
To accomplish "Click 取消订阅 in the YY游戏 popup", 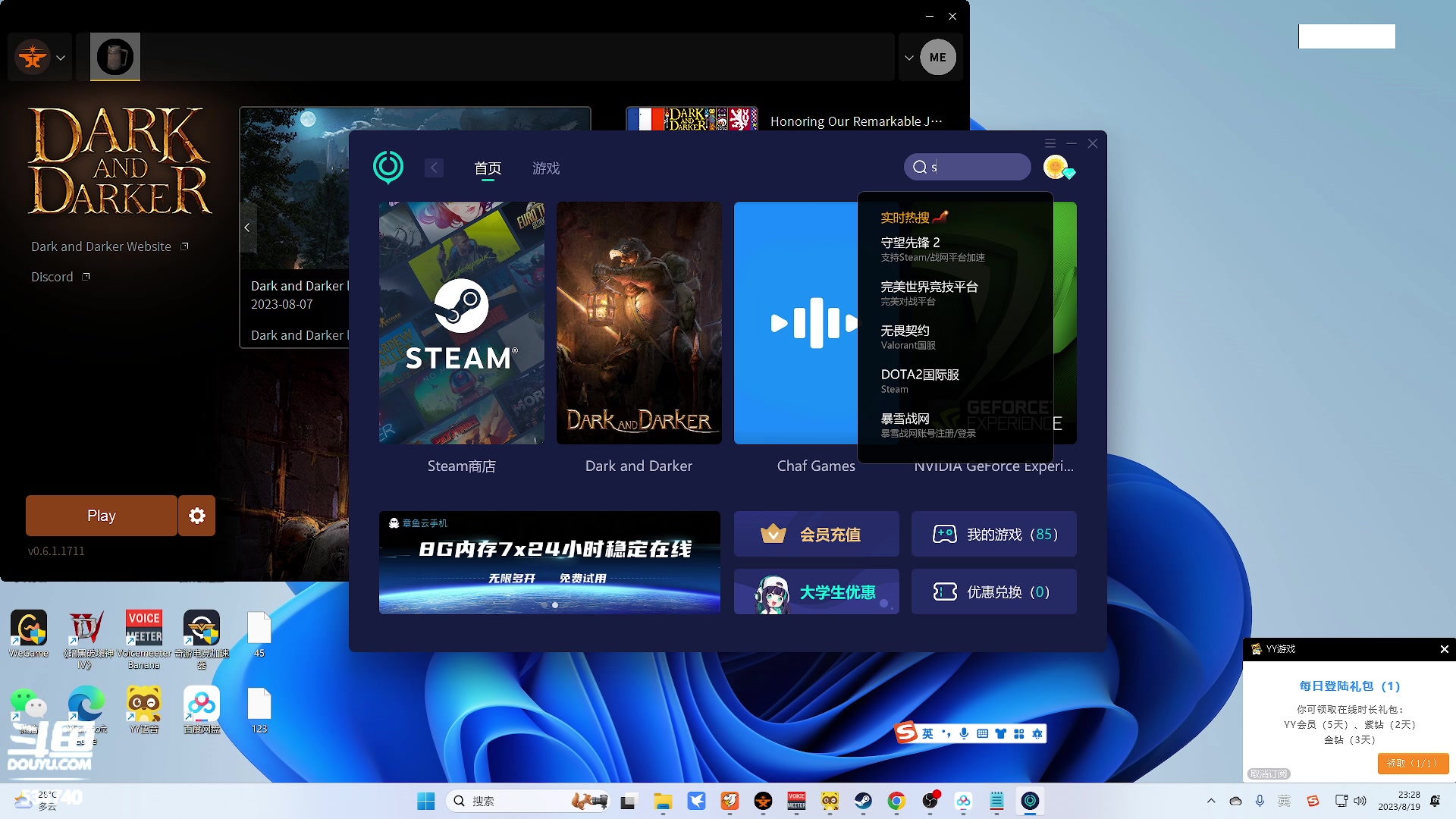I will pyautogui.click(x=1269, y=774).
